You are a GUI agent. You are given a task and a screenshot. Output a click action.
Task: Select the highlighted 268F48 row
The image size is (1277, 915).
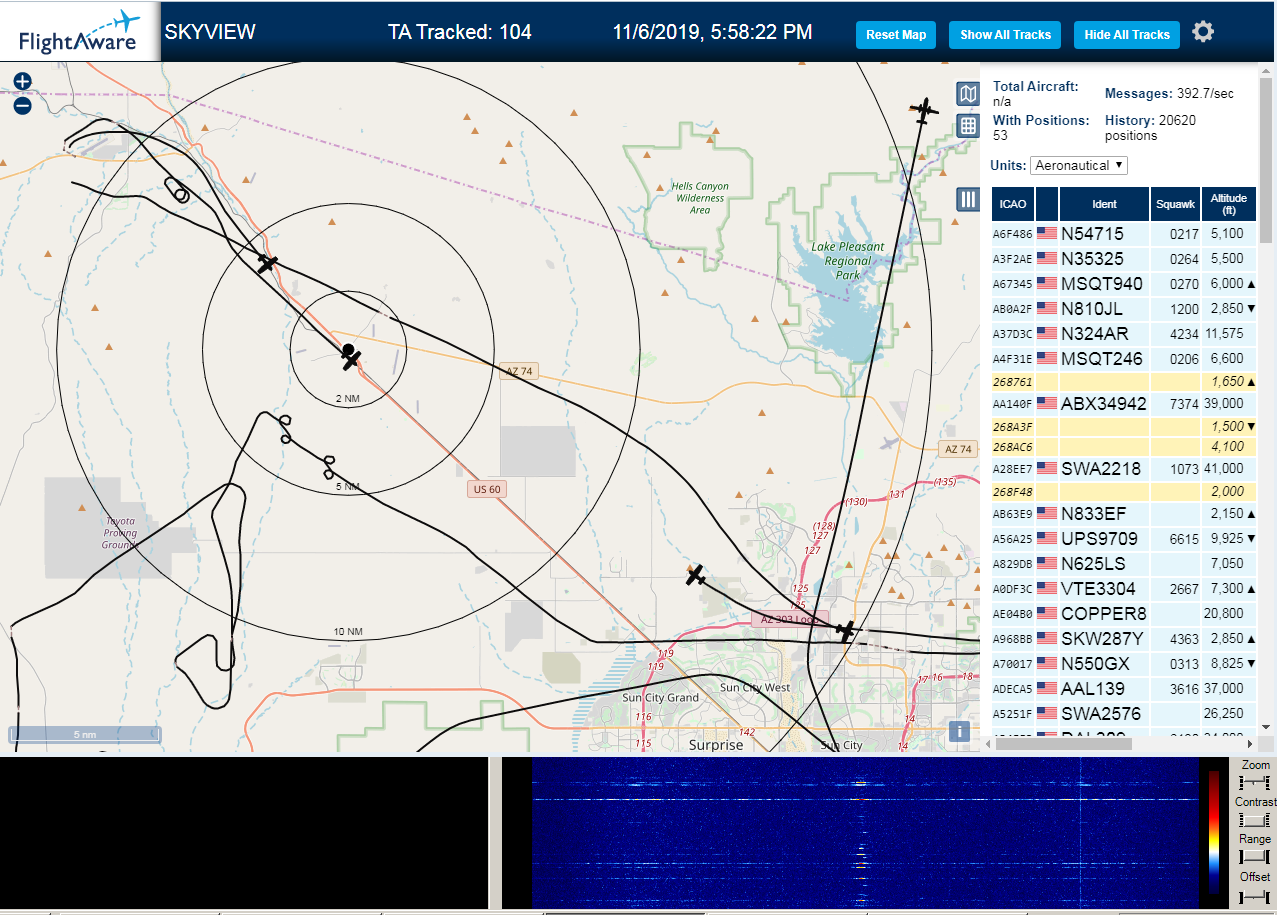1124,492
